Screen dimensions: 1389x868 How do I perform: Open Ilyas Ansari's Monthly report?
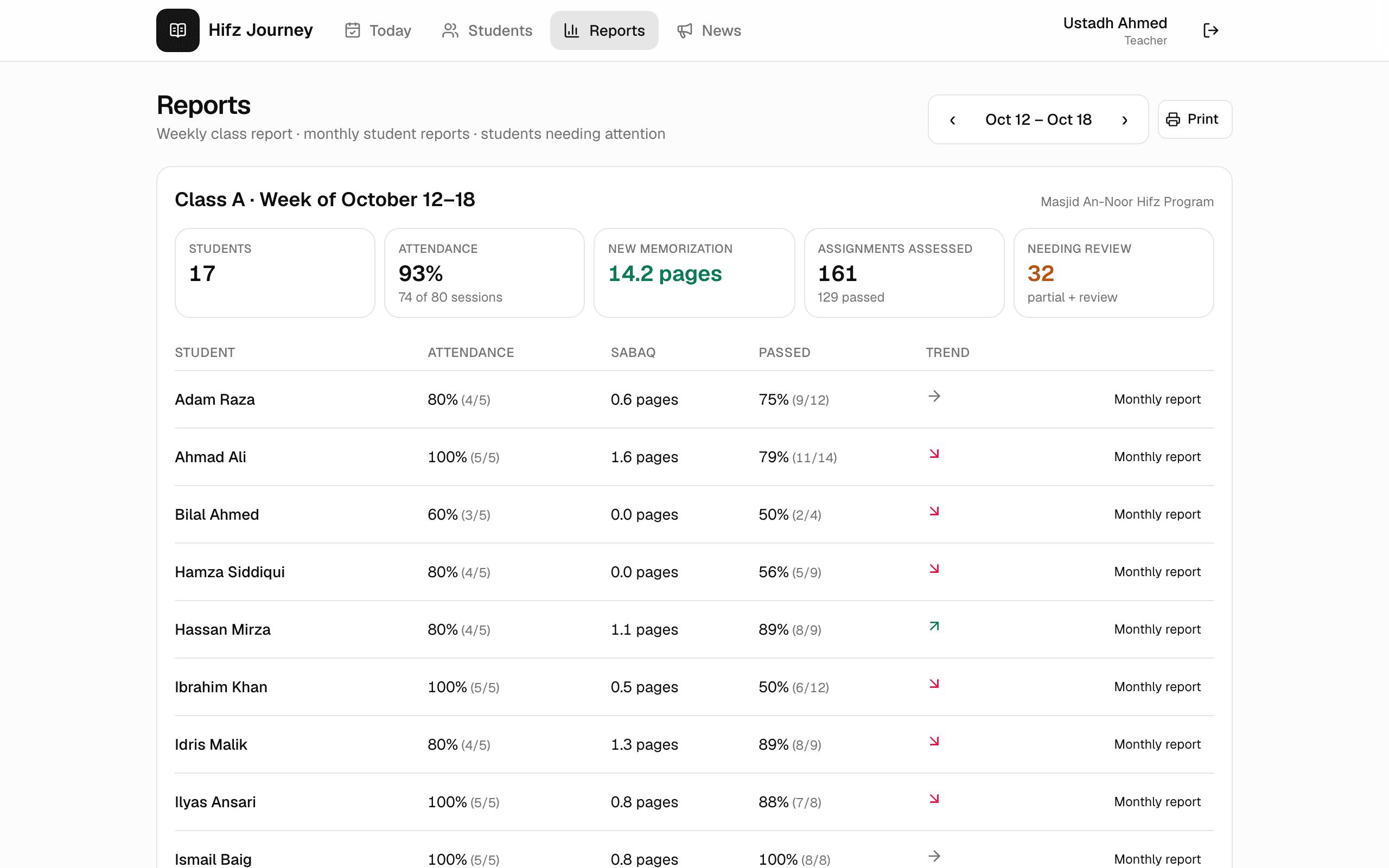[1157, 801]
